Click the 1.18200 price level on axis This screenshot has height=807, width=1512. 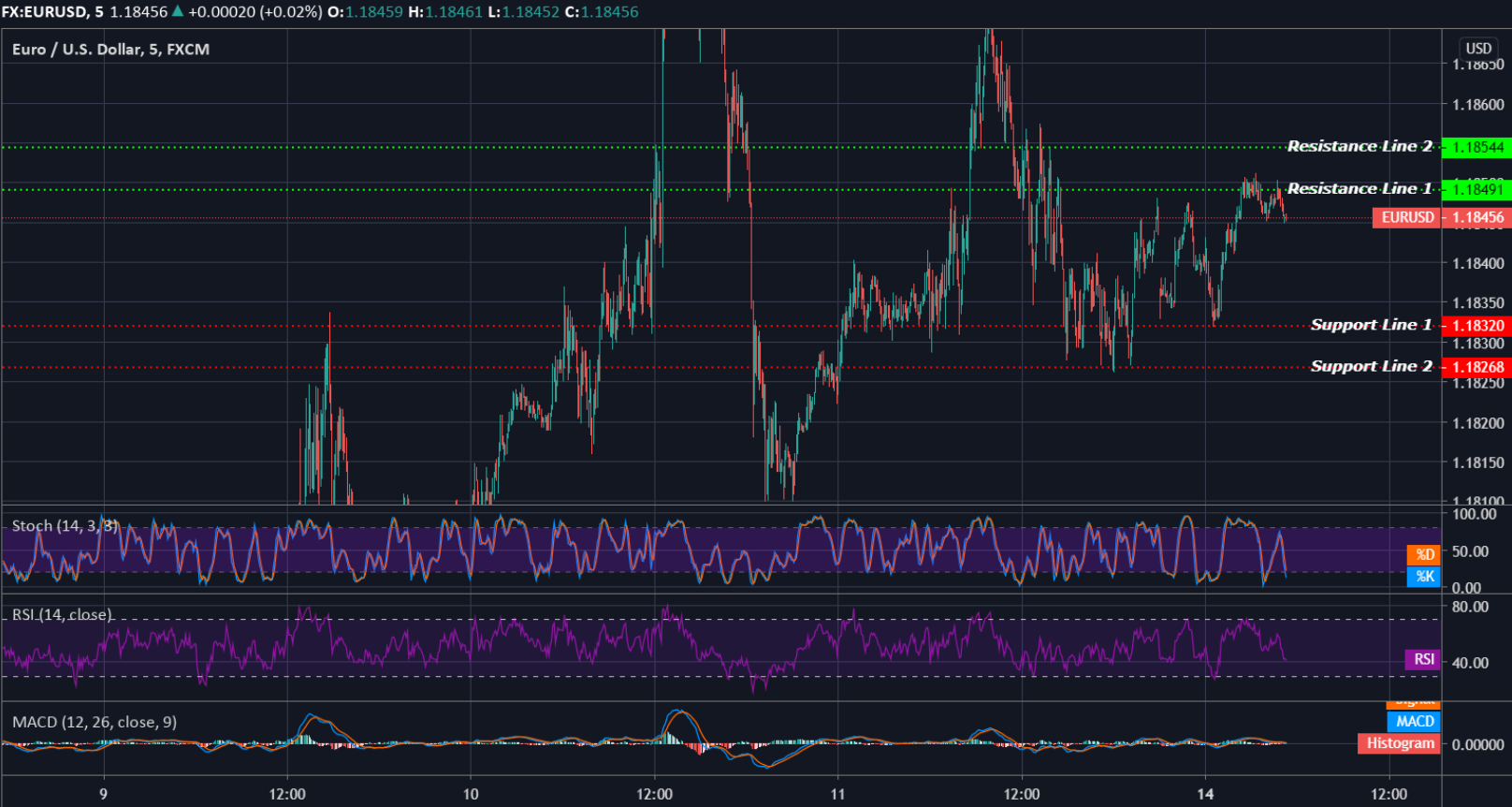click(x=1478, y=423)
